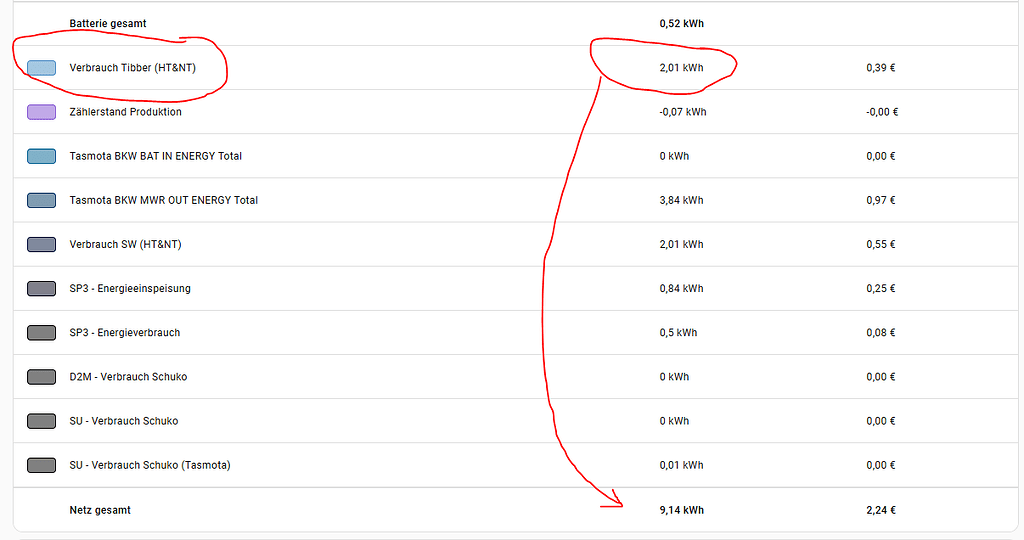Select the Tasmota BKW BAT IN swatch
The height and width of the screenshot is (540, 1024).
41,156
